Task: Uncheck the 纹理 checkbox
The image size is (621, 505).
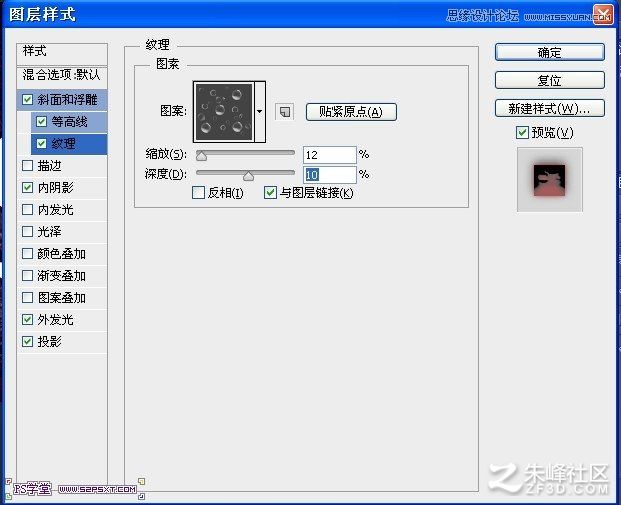Action: pyautogui.click(x=42, y=143)
